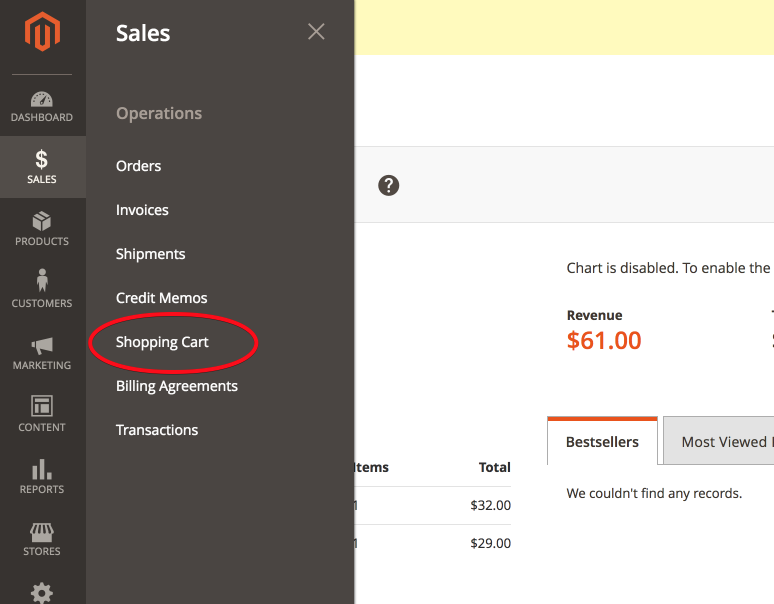The image size is (774, 604).
Task: Close the Sales submenu panel
Action: [316, 32]
